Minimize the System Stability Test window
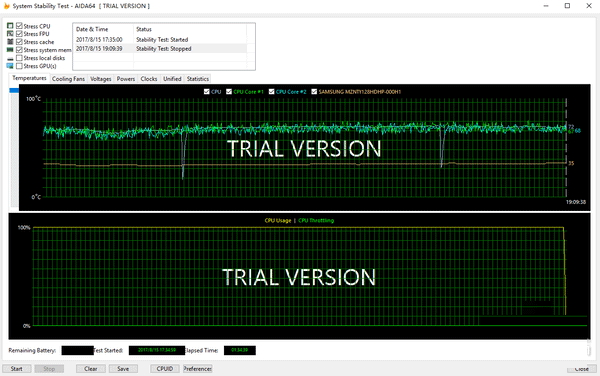The width and height of the screenshot is (600, 376). [x=546, y=6]
